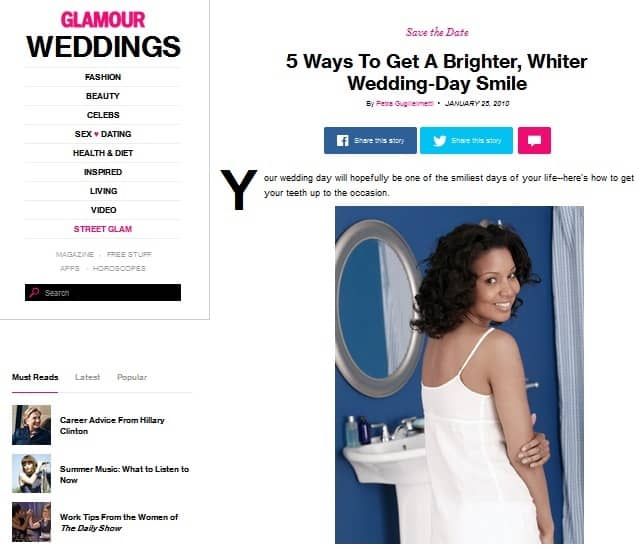Select Health & Diet from navigation
The width and height of the screenshot is (640, 549).
(103, 153)
